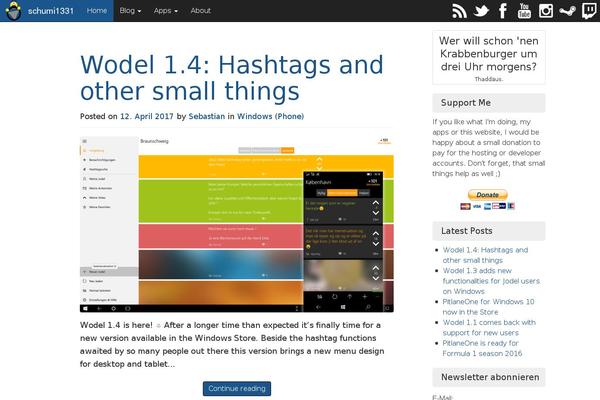
Task: Open latest post Wodel 1.4: Hashtags
Action: [x=485, y=255]
